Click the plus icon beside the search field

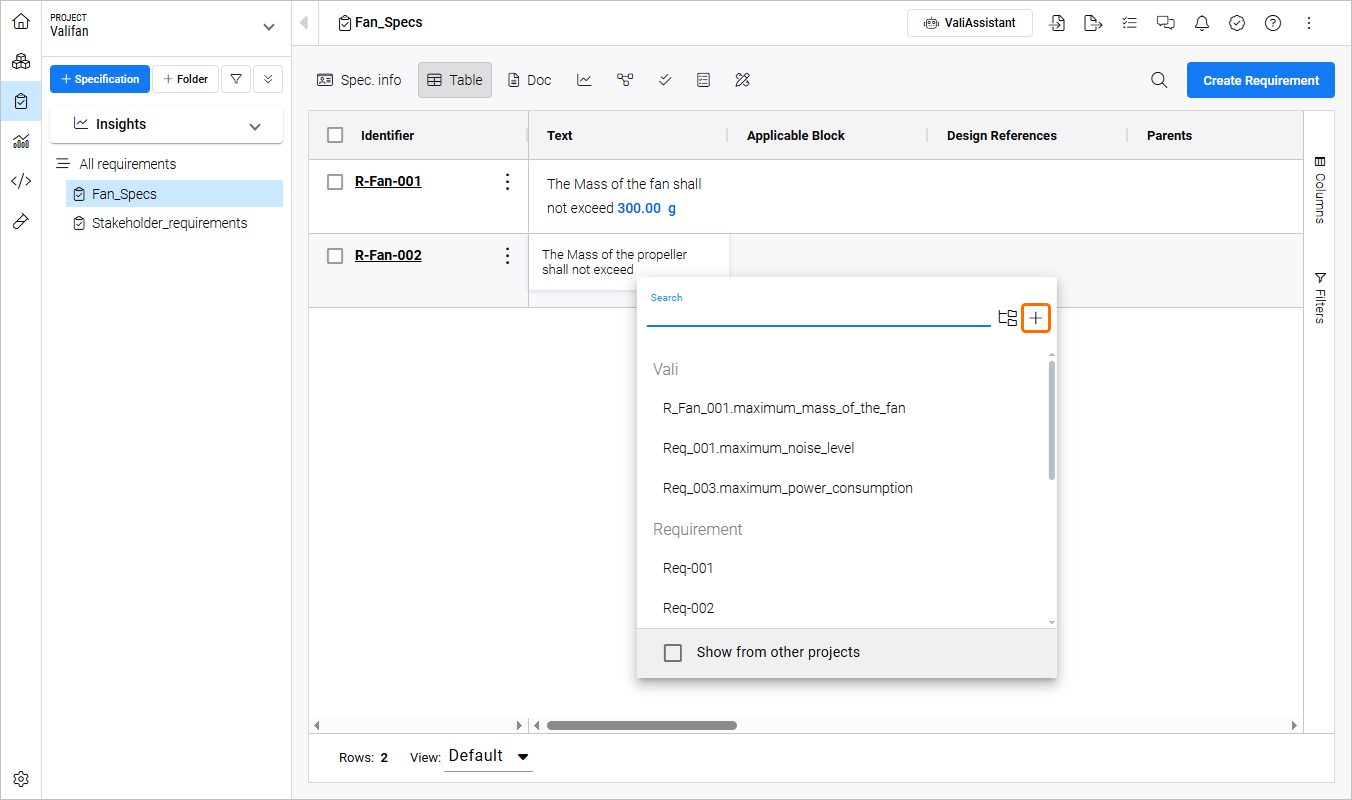(1036, 318)
